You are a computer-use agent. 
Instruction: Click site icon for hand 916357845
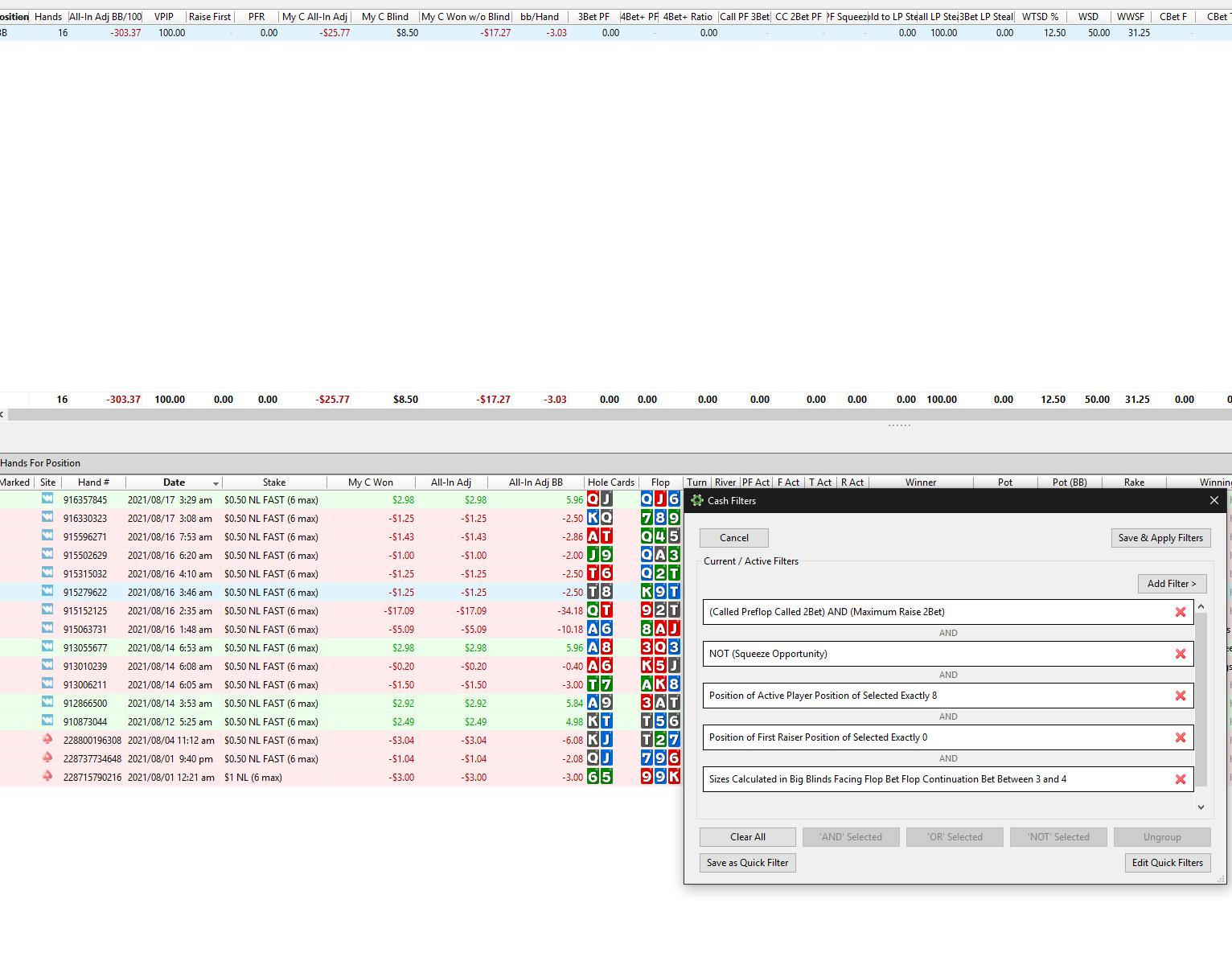47,499
